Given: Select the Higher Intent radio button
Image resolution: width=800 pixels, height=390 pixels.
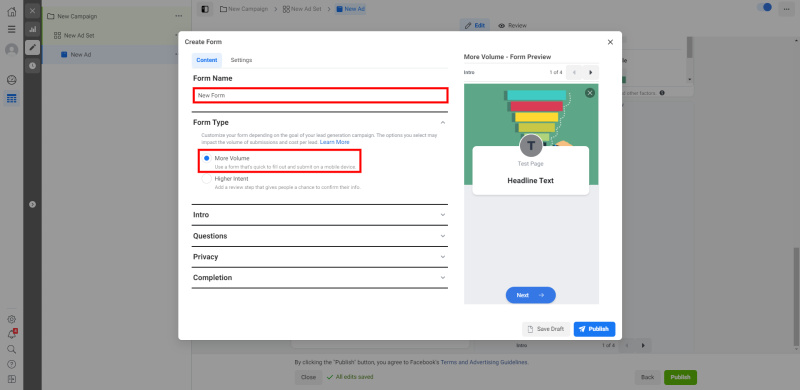Looking at the screenshot, I should pyautogui.click(x=207, y=179).
